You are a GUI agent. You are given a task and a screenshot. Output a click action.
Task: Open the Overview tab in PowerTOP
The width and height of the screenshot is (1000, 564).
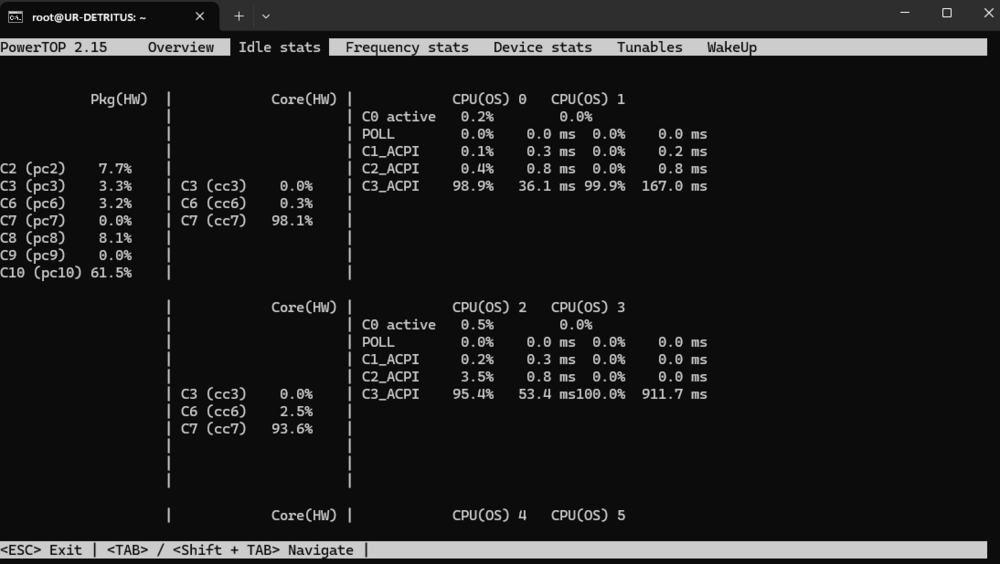click(x=180, y=47)
